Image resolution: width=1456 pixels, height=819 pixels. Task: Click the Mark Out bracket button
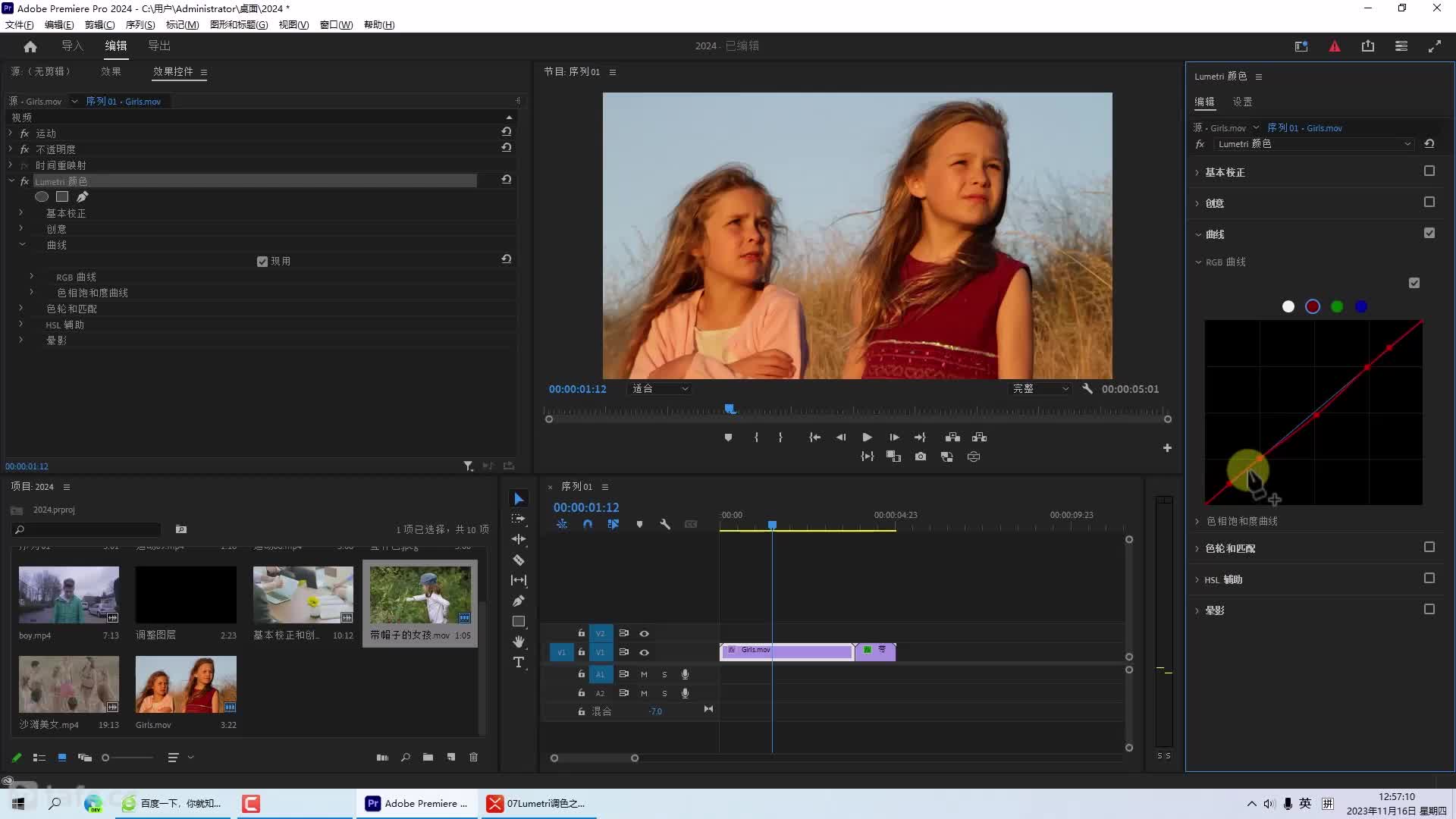(x=780, y=438)
